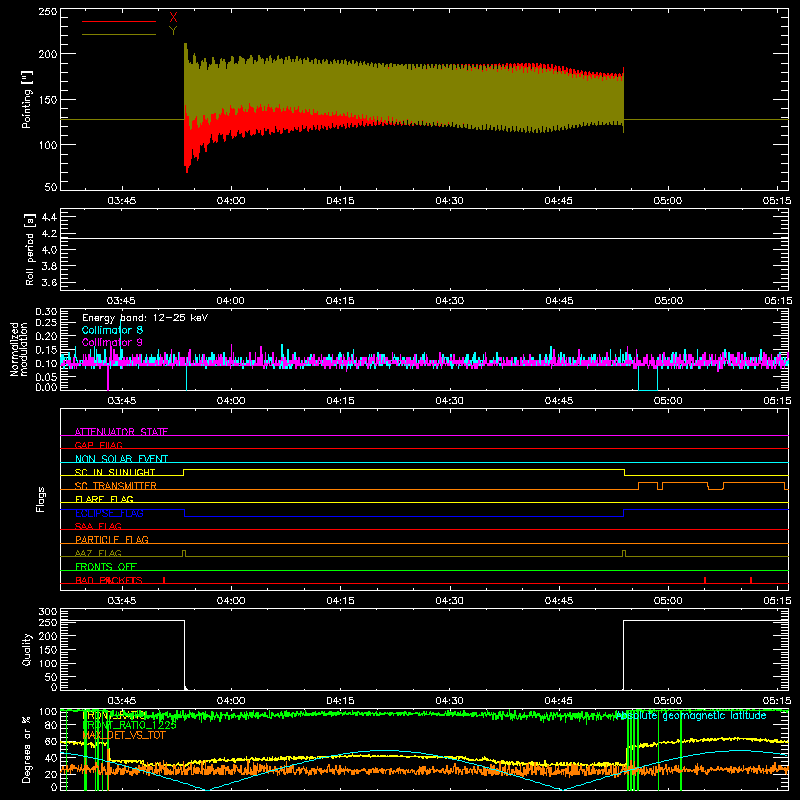Click the 04:30 label under Pointing plot
This screenshot has width=800, height=800.
pos(449,201)
